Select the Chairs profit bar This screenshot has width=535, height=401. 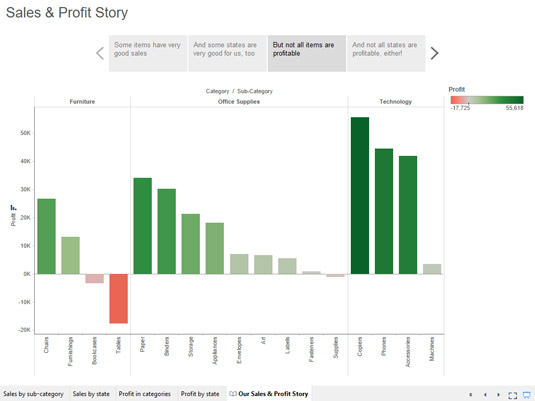(x=46, y=236)
